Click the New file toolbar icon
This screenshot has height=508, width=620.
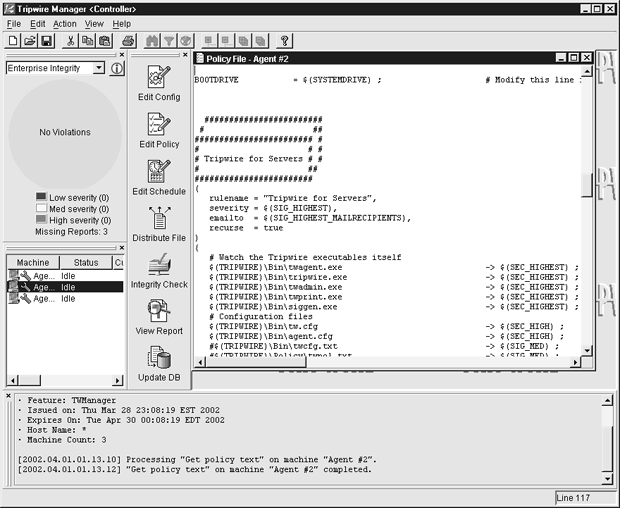pyautogui.click(x=13, y=41)
